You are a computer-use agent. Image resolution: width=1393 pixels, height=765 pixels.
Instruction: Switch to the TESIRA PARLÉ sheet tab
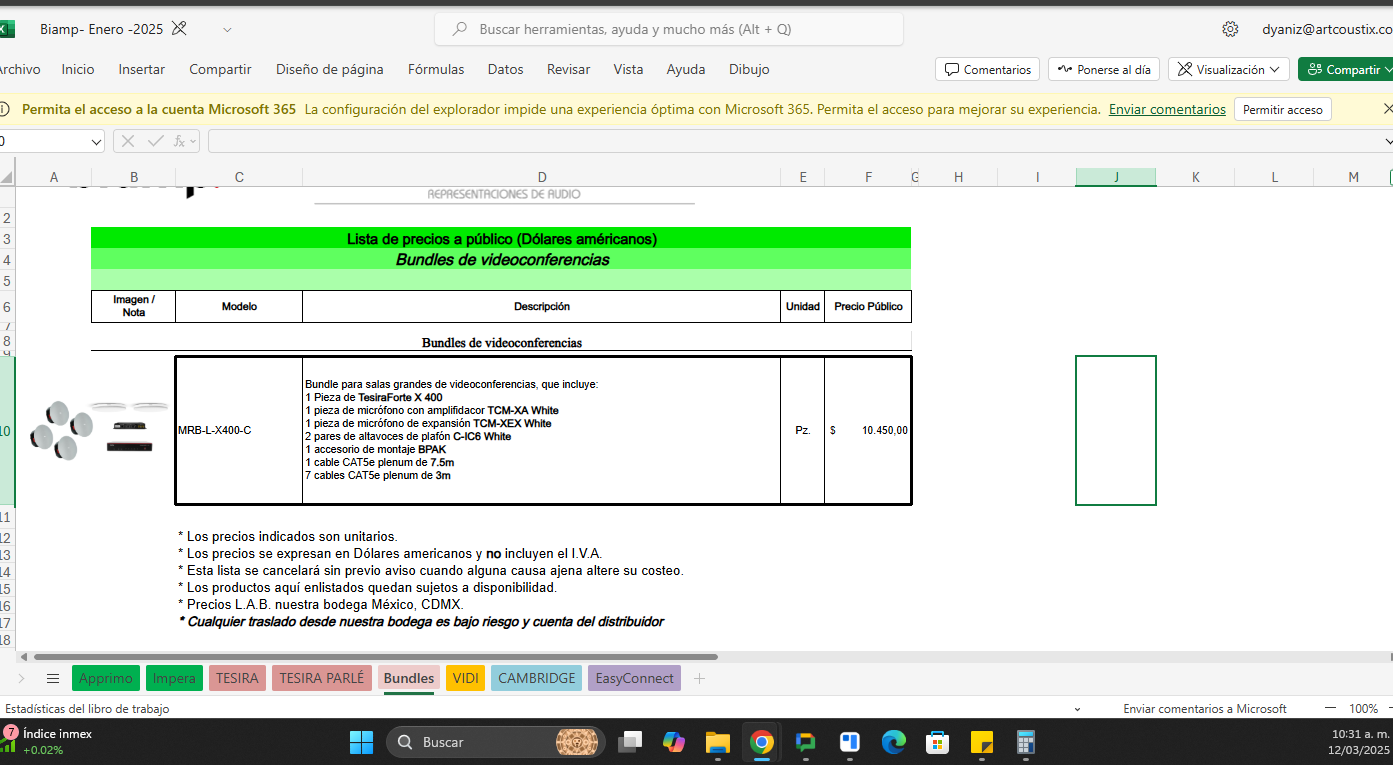(322, 678)
